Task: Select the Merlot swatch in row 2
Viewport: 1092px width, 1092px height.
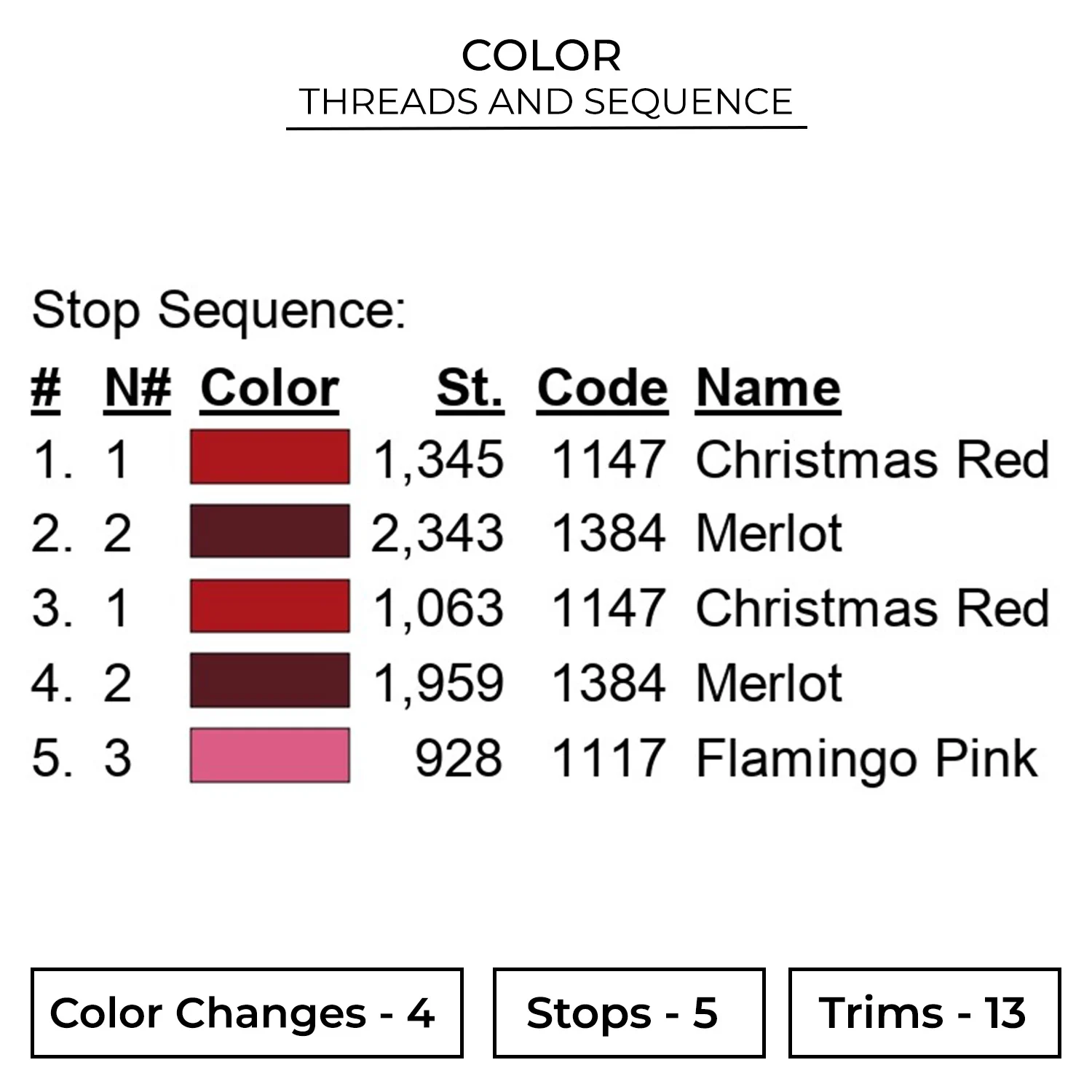Action: coord(269,531)
